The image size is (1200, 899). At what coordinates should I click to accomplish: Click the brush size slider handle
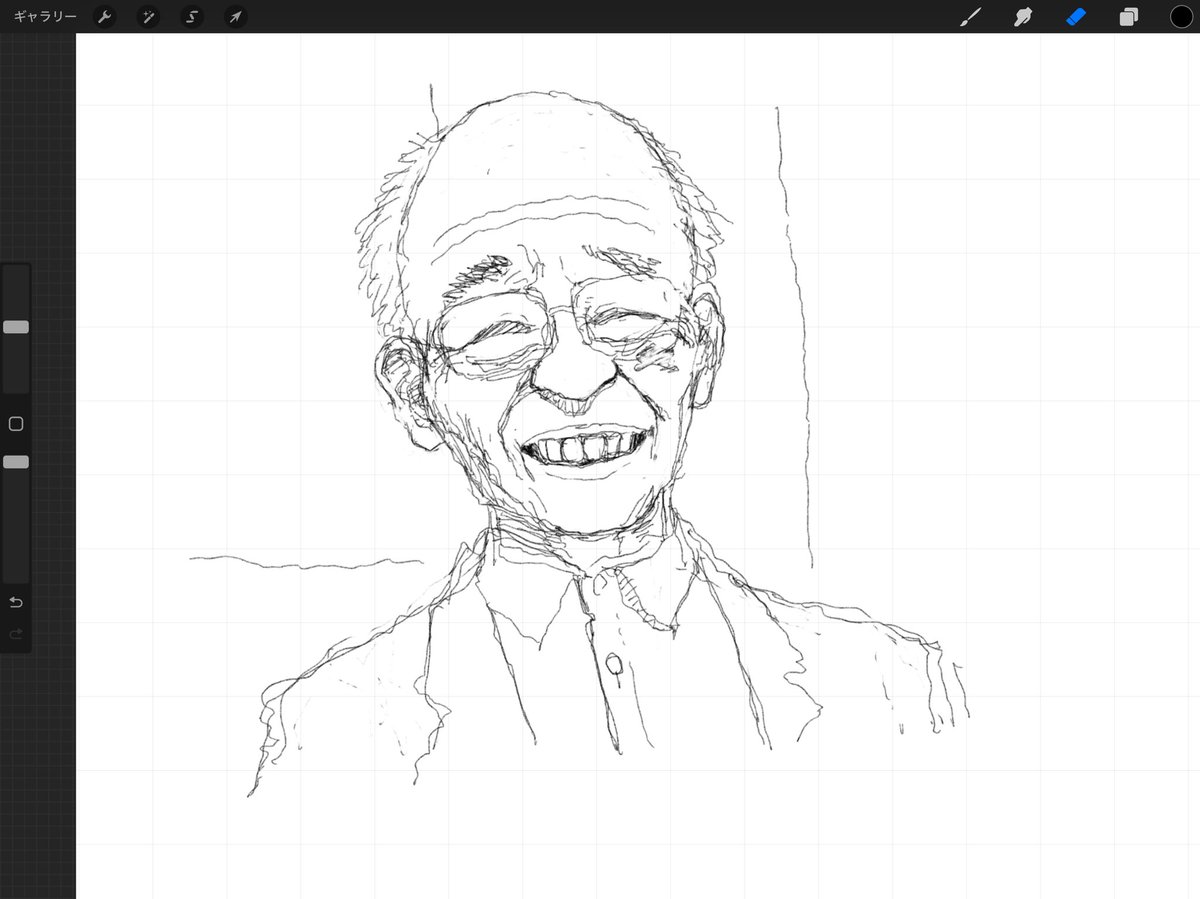tap(16, 327)
